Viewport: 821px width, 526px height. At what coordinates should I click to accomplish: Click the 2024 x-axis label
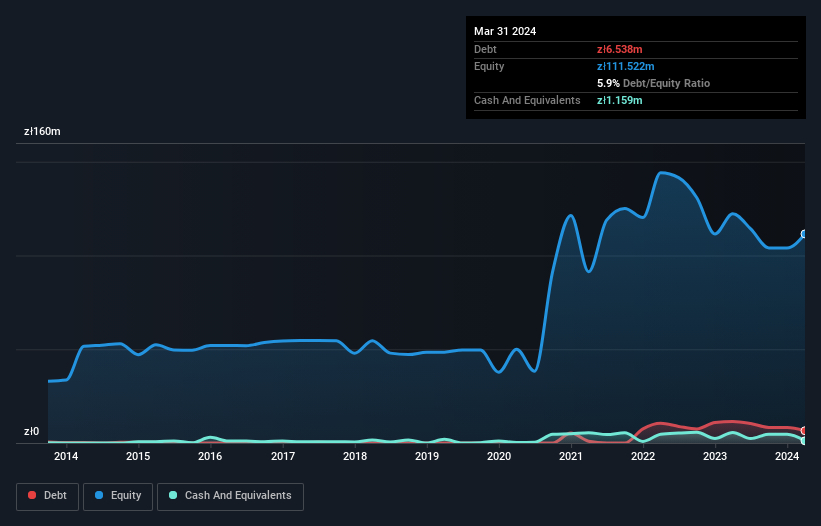click(x=787, y=456)
